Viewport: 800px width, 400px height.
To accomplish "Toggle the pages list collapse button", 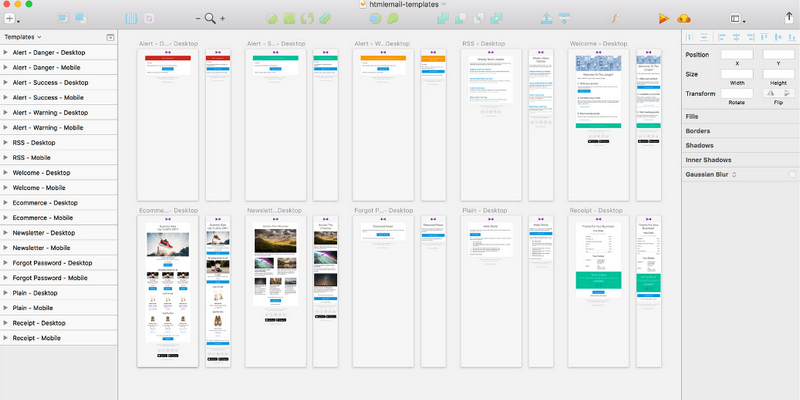I will click(110, 37).
